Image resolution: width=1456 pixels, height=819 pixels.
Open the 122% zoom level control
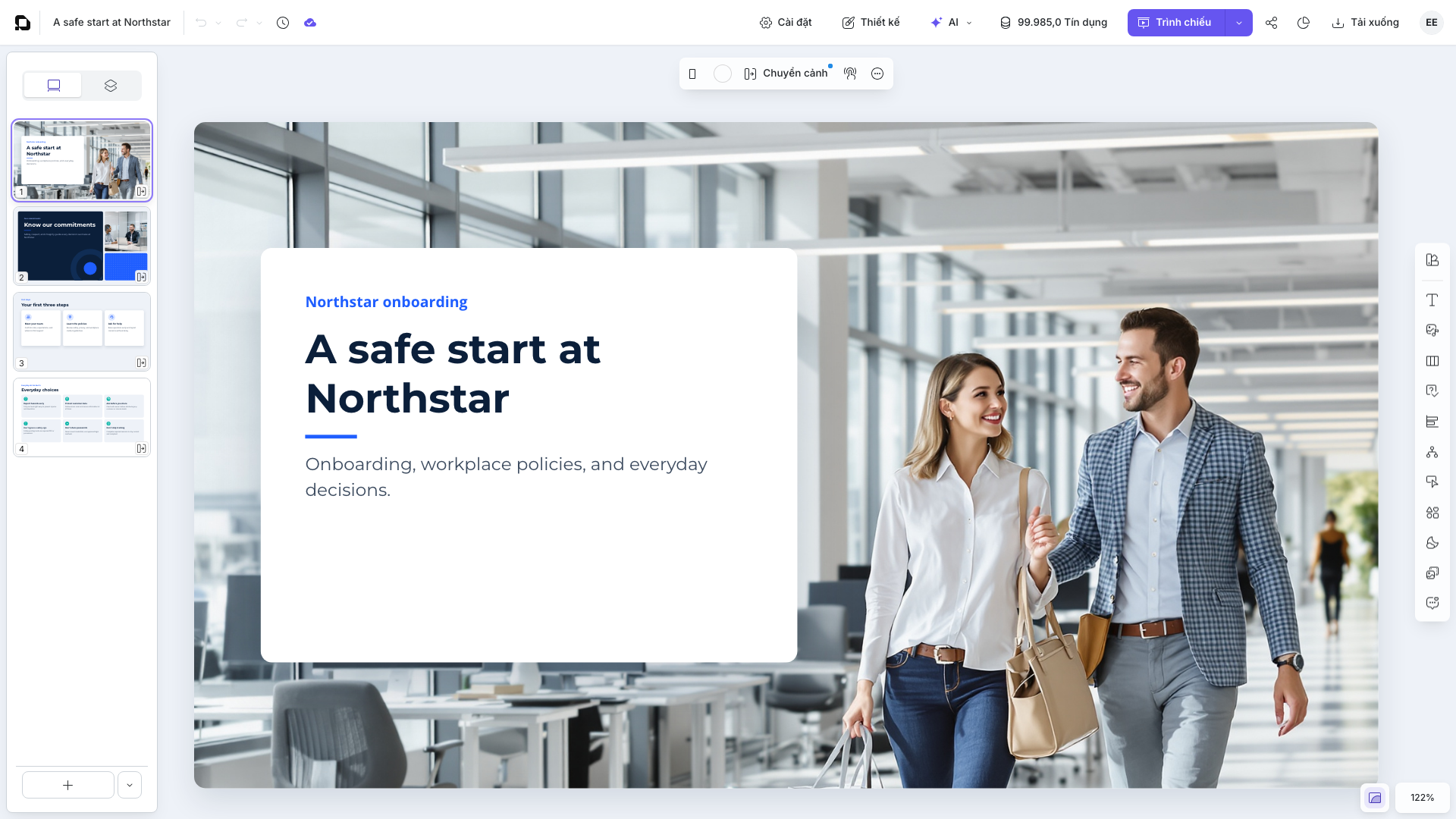(1422, 798)
